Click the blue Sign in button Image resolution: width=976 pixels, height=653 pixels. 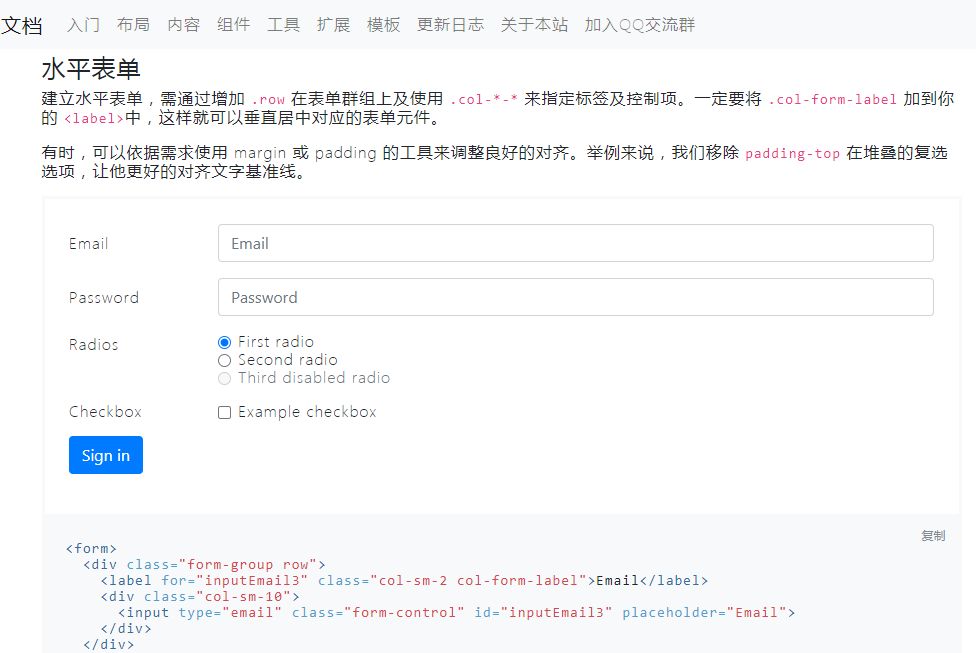106,455
